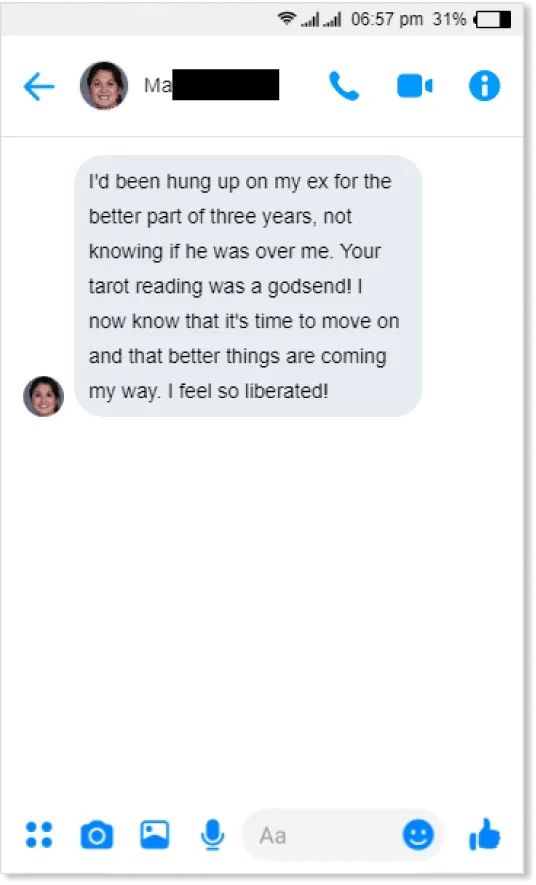Viewport: 536px width, 885px height.
Task: Tap the 31% battery percentage text
Action: point(449,19)
